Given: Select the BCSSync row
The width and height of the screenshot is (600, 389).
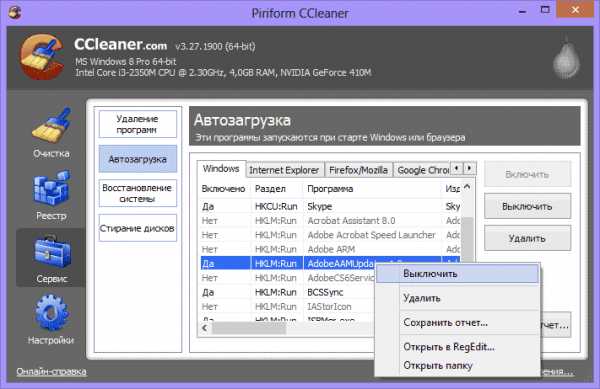Looking at the screenshot, I should point(288,292).
